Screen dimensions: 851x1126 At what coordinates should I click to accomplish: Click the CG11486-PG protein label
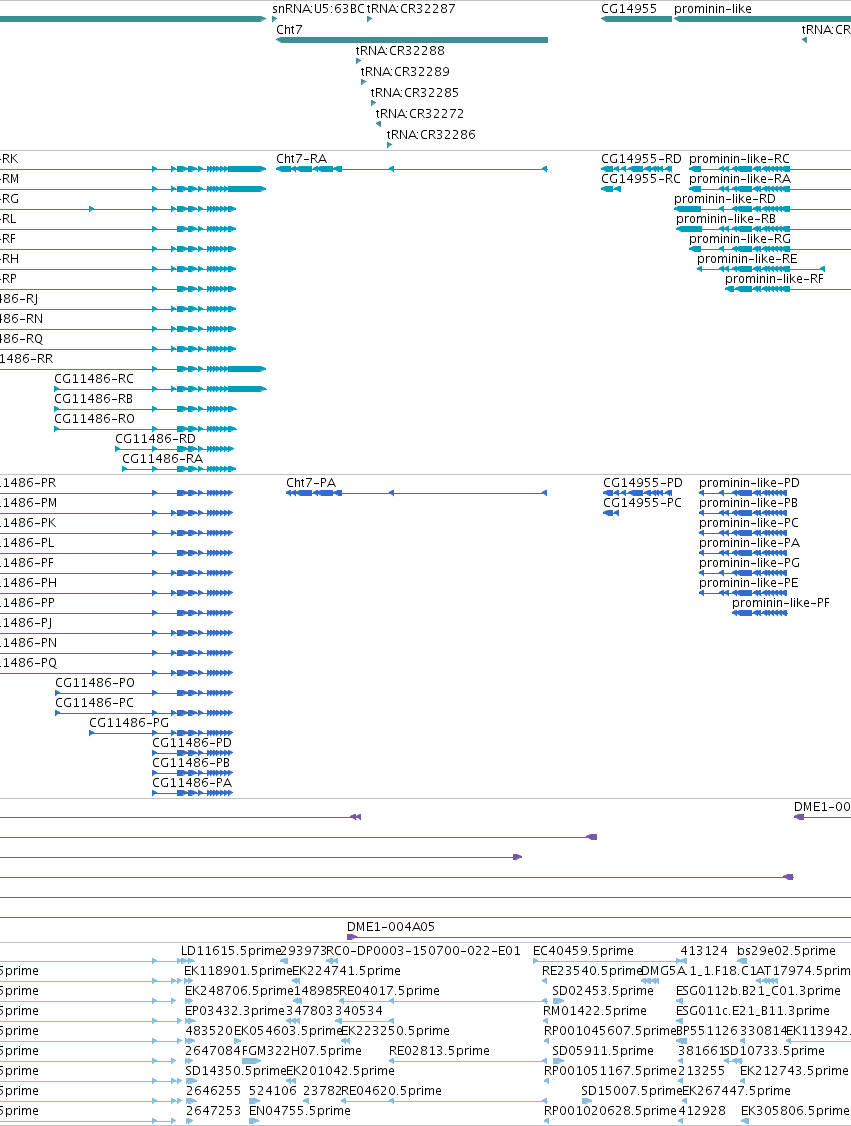[x=129, y=724]
